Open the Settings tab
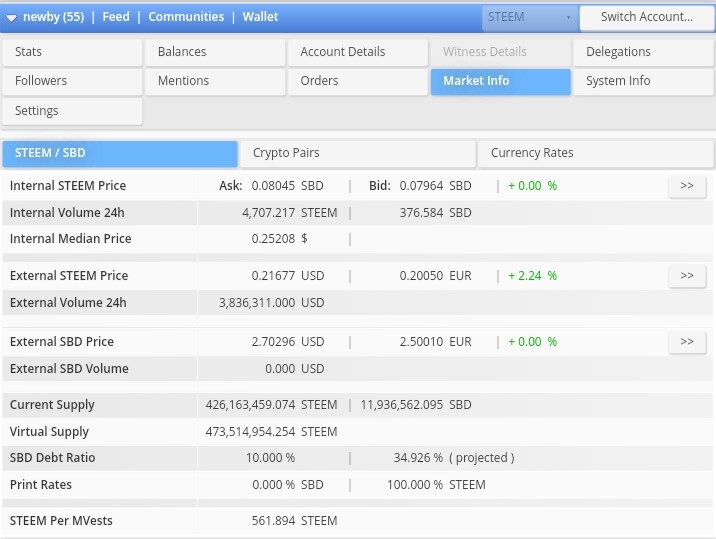Screen dimensions: 716x539 click(73, 111)
